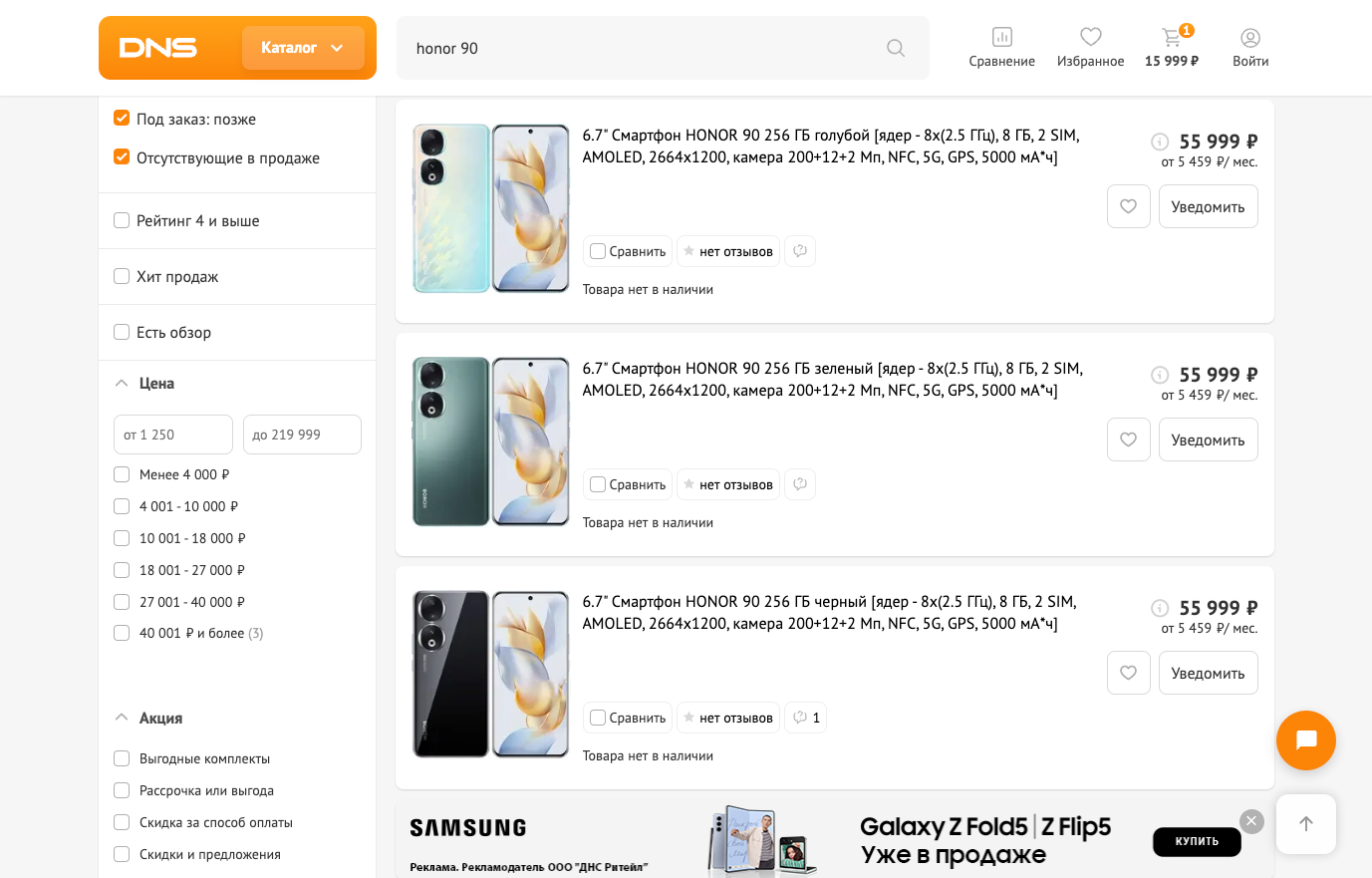
Task: Collapse the Акция filter section
Action: click(122, 718)
